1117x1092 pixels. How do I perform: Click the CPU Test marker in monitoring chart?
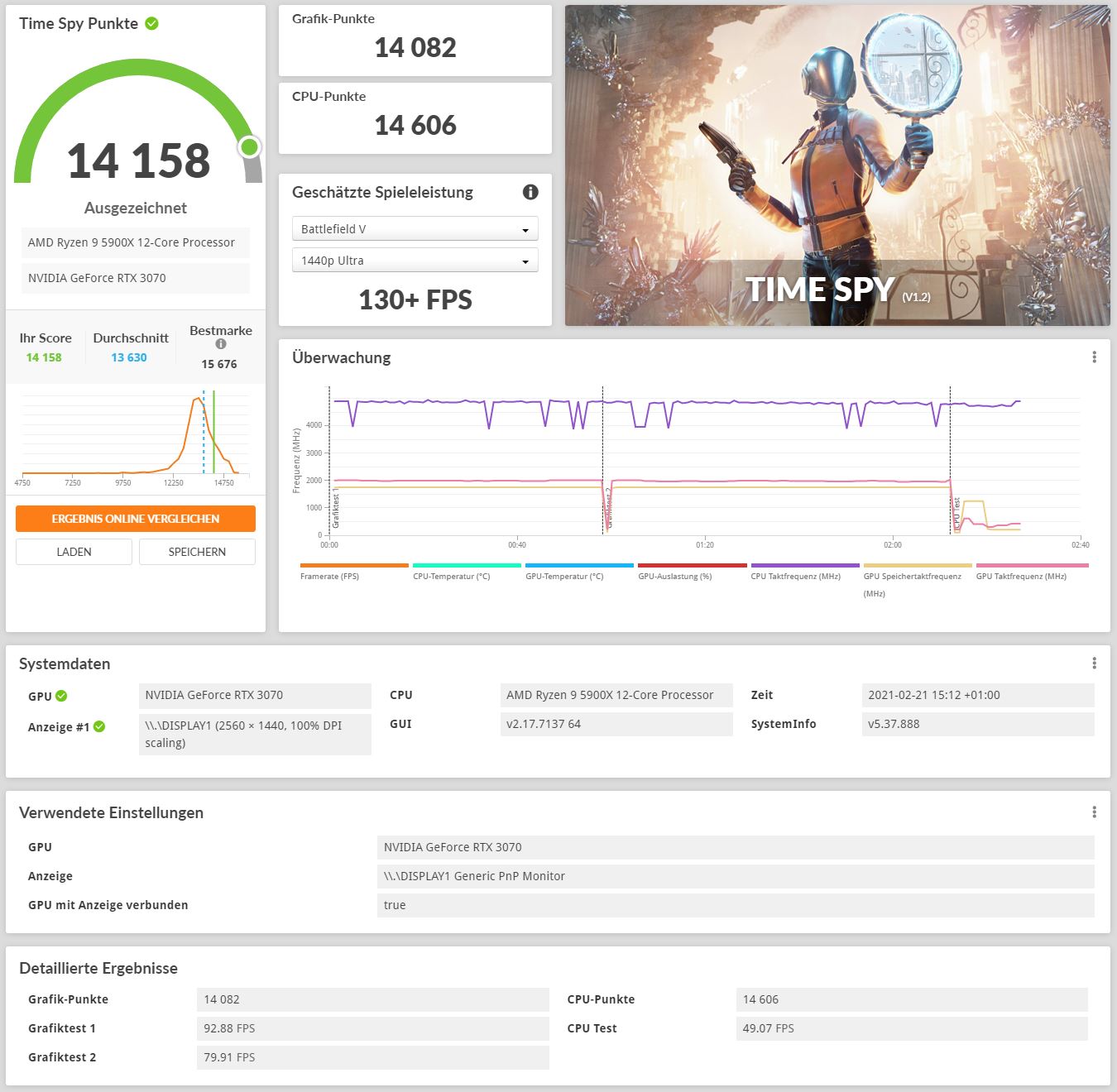pos(957,513)
